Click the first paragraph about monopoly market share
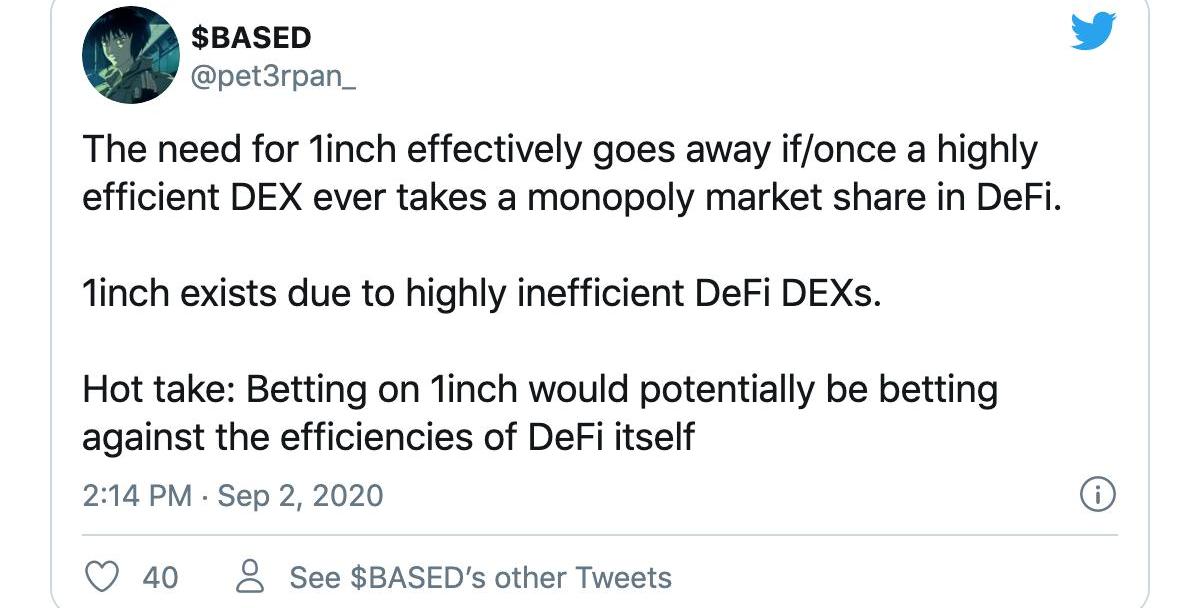The height and width of the screenshot is (608, 1178). (x=560, y=173)
